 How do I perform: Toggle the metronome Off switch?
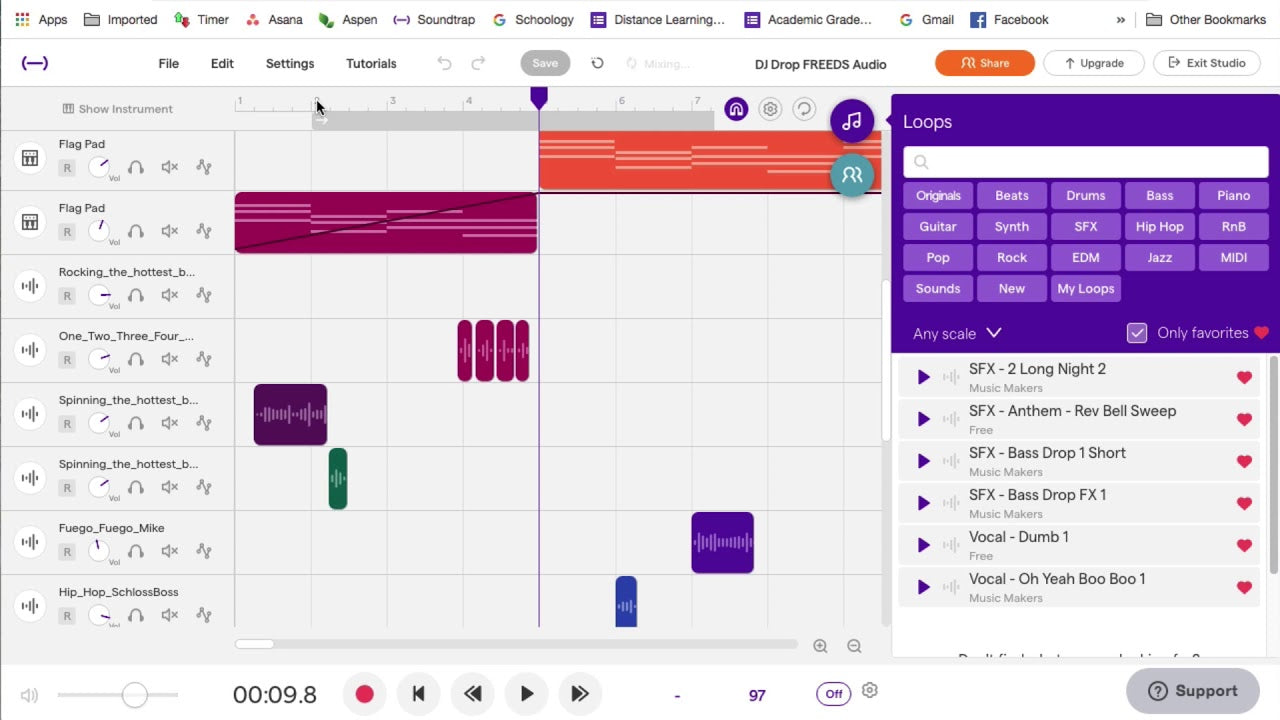coord(833,693)
